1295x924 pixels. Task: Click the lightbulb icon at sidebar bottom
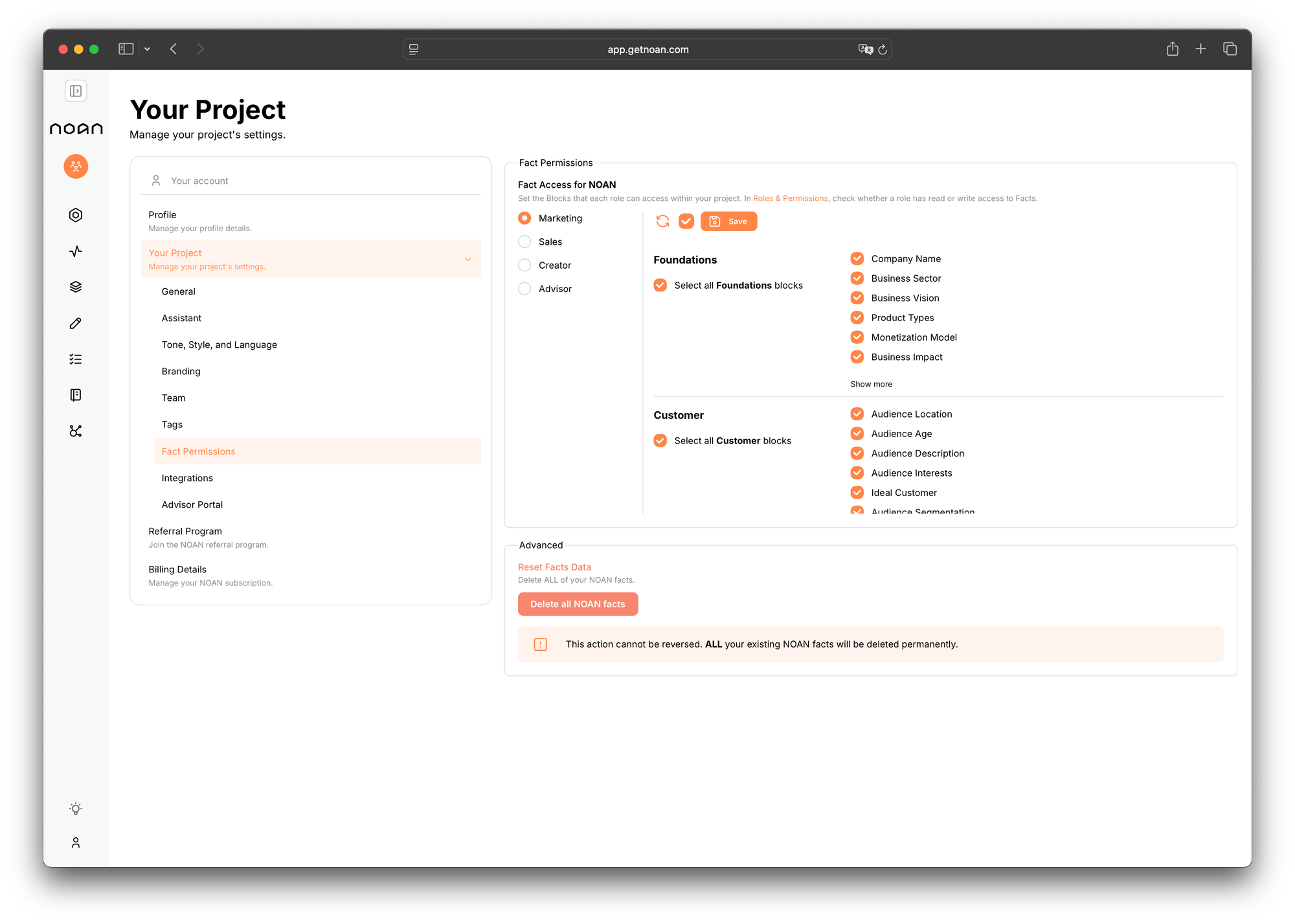pos(76,809)
